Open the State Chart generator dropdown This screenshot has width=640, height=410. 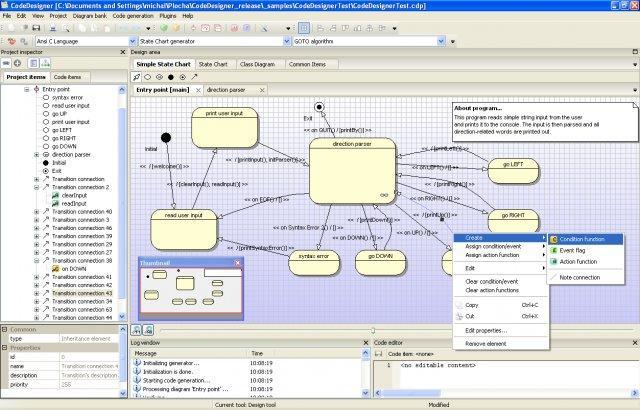point(287,41)
